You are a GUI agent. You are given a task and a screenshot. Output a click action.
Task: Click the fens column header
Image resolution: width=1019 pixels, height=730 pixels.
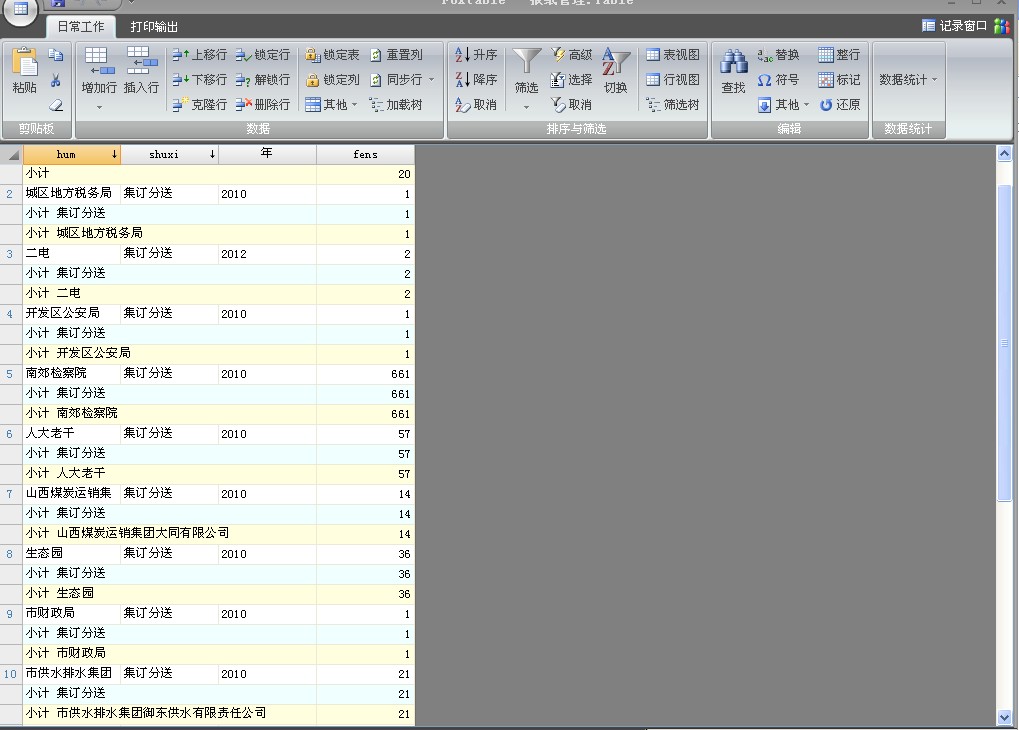coord(365,154)
